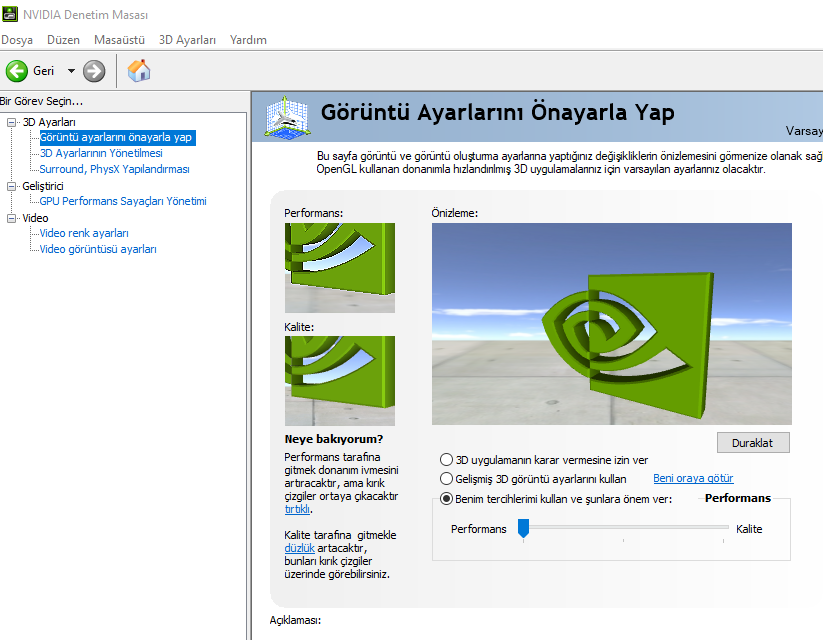Viewport: 823px width, 640px height.
Task: Open GPU Performans Sayaçları Yönetimi
Action: click(x=123, y=201)
